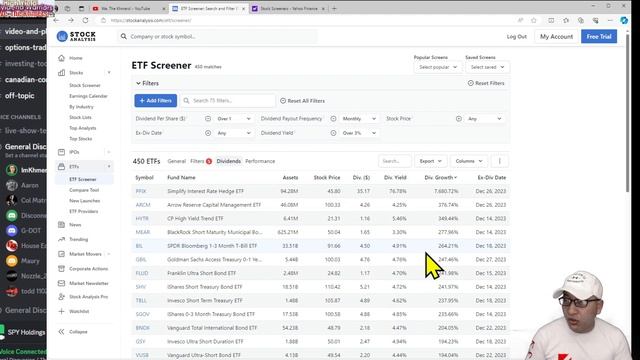This screenshot has height=360, width=640.
Task: Click the table Search field
Action: point(395,161)
